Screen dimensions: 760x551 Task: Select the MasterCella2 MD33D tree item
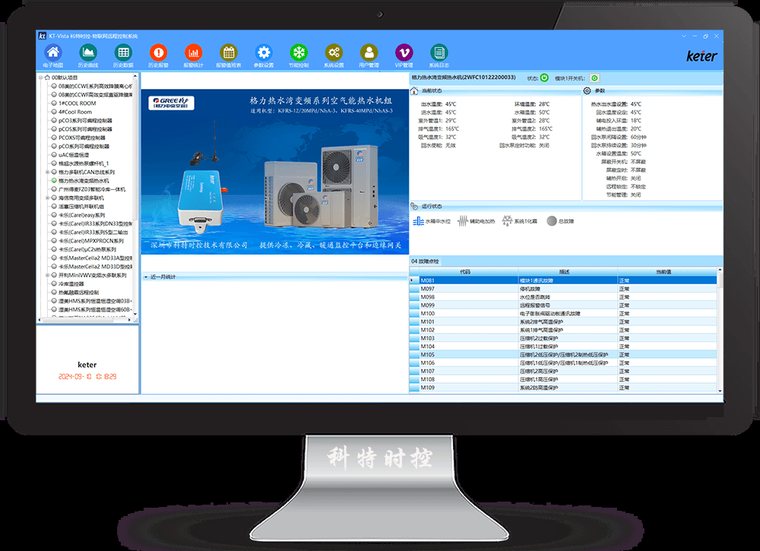[x=92, y=267]
